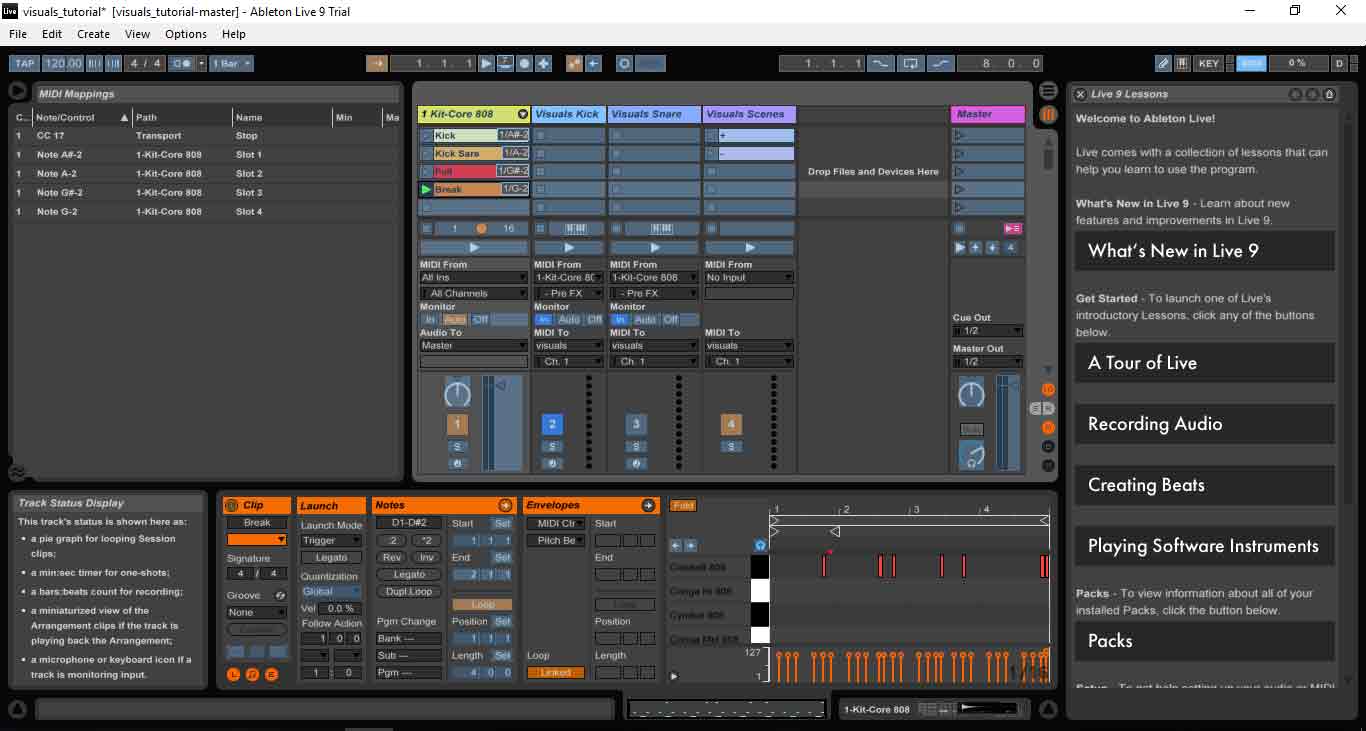Click the Master track pan knob
Screen dimensions: 1366x731
pyautogui.click(x=971, y=393)
